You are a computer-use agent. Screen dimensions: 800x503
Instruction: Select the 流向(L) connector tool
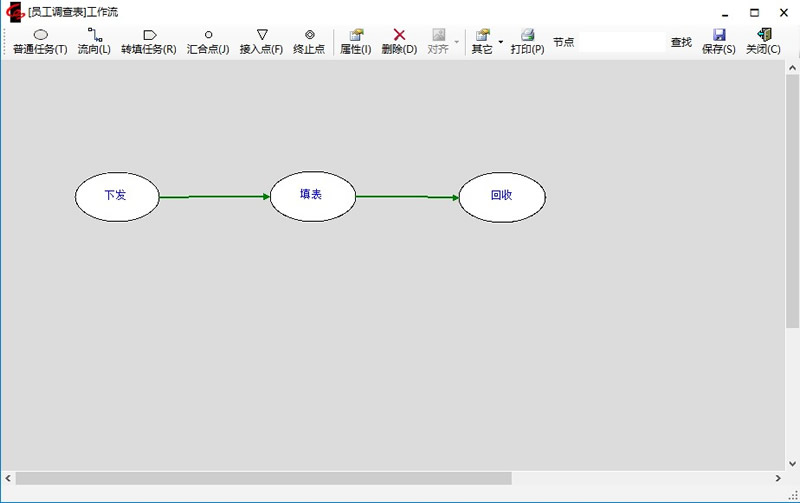(94, 41)
